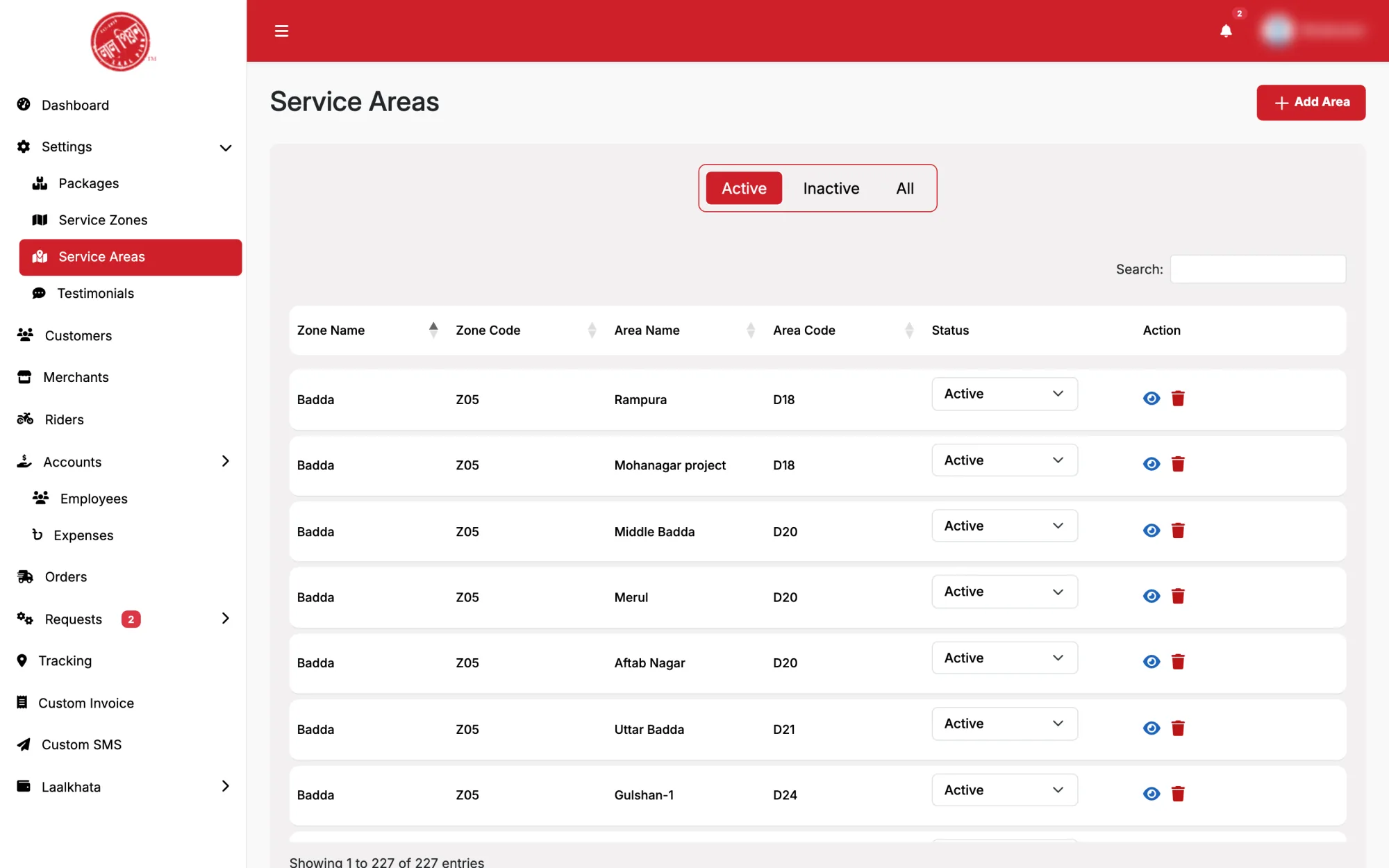Click the Riders motorcycle icon

(25, 419)
